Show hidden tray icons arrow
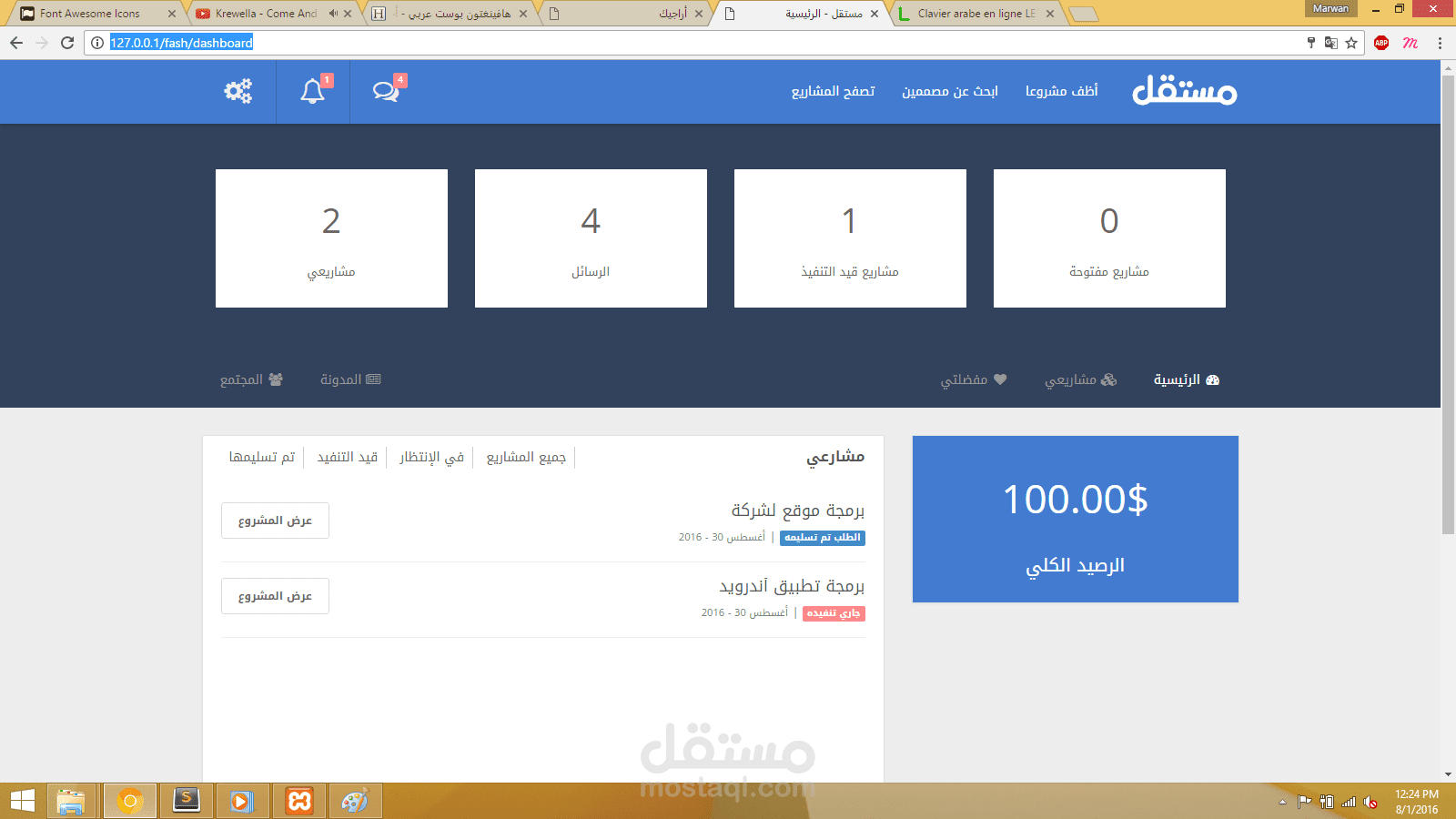 1282,802
